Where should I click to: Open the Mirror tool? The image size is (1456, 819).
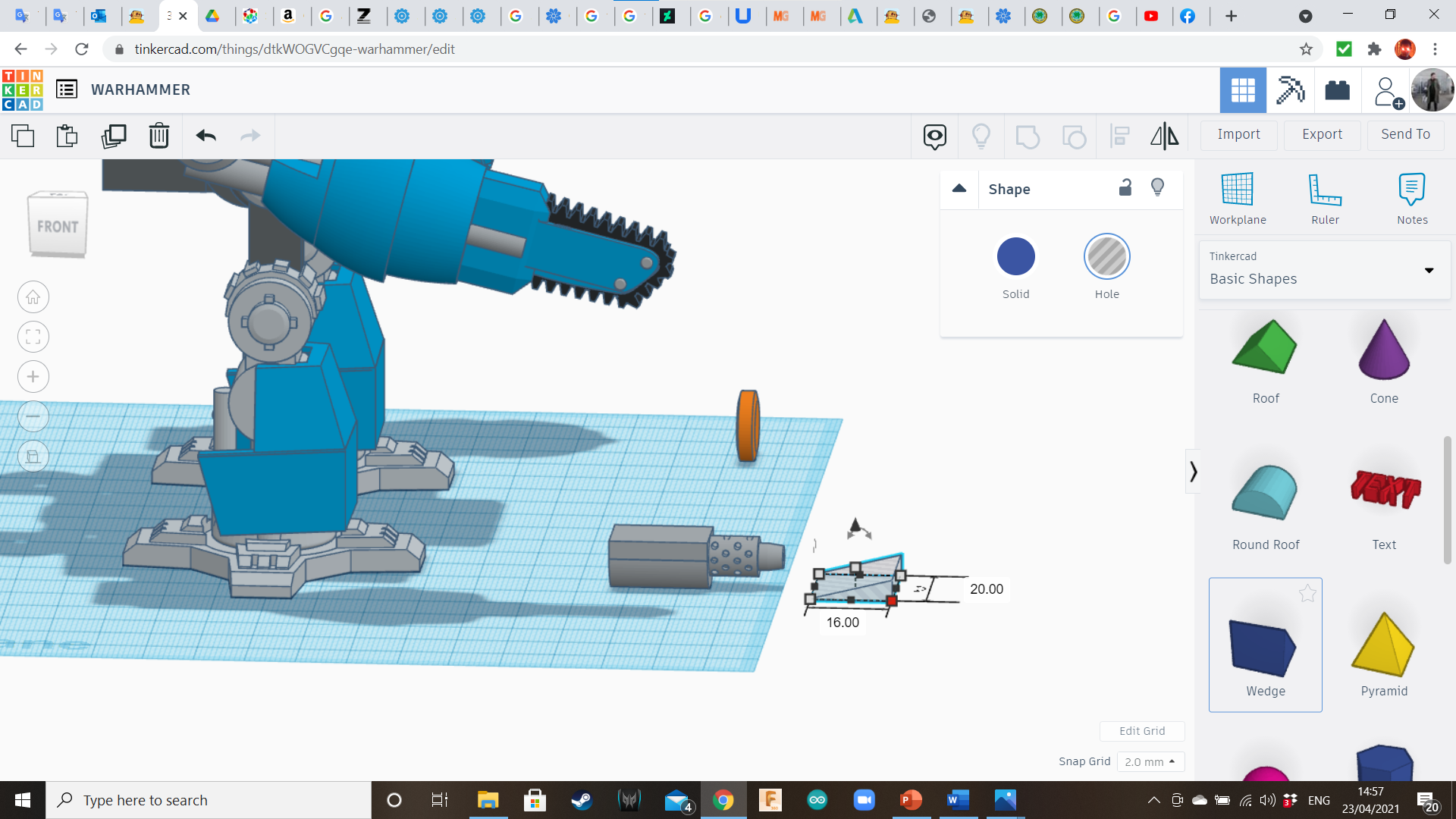coord(1164,136)
